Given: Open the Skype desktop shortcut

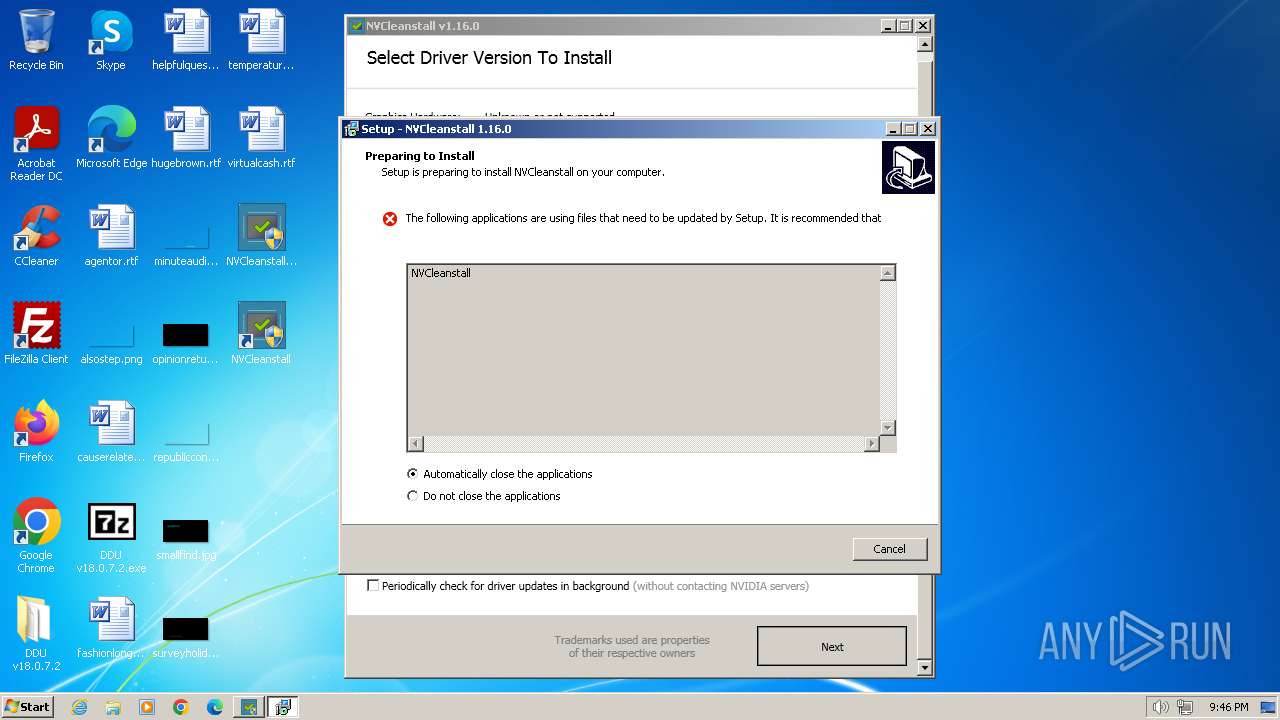Looking at the screenshot, I should (111, 40).
